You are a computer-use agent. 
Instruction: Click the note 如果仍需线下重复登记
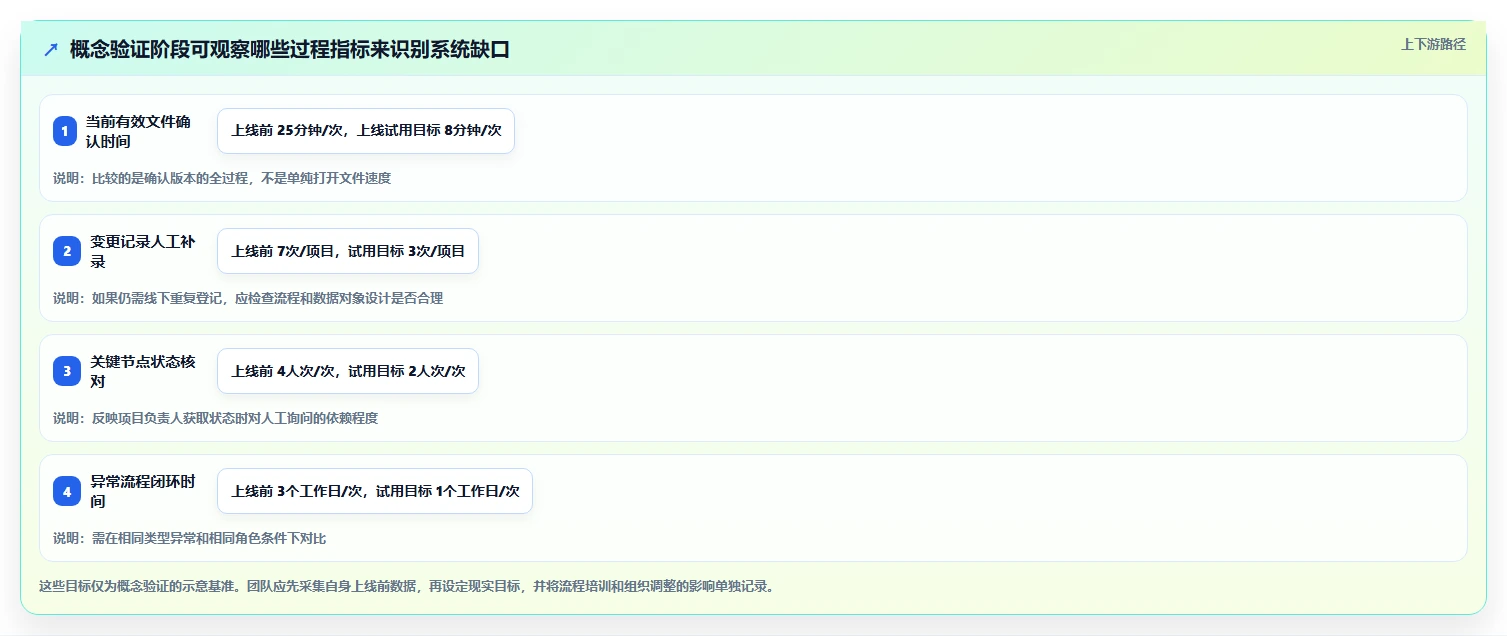[x=248, y=298]
